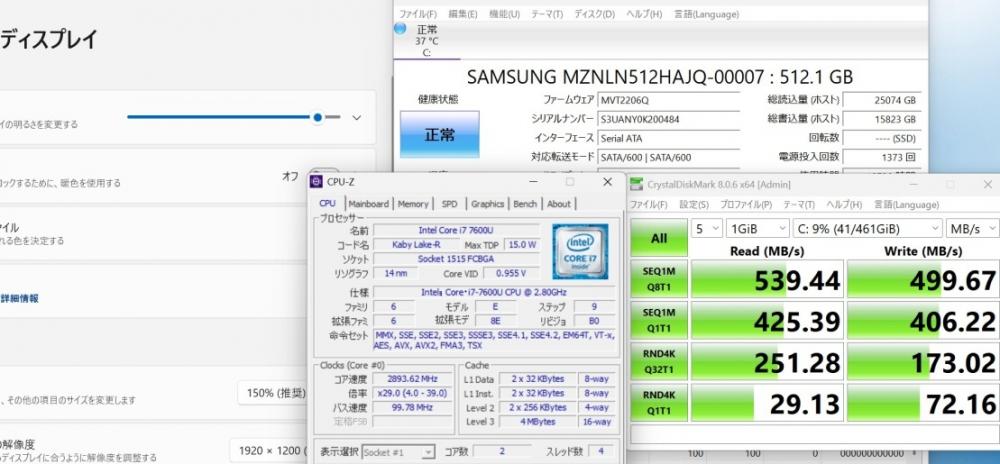Image resolution: width=1000 pixels, height=464 pixels.
Task: Switch to the Mainboard tab in CPU-Z
Action: [368, 204]
